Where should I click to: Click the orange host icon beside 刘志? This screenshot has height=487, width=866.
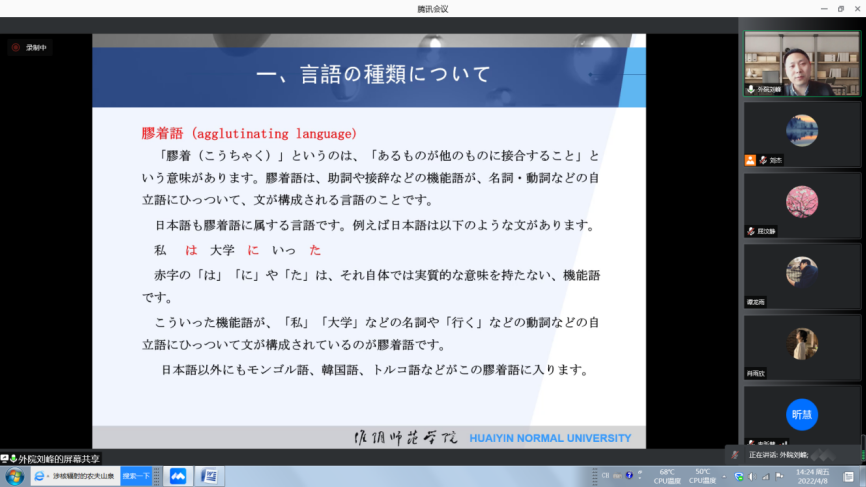(x=750, y=160)
